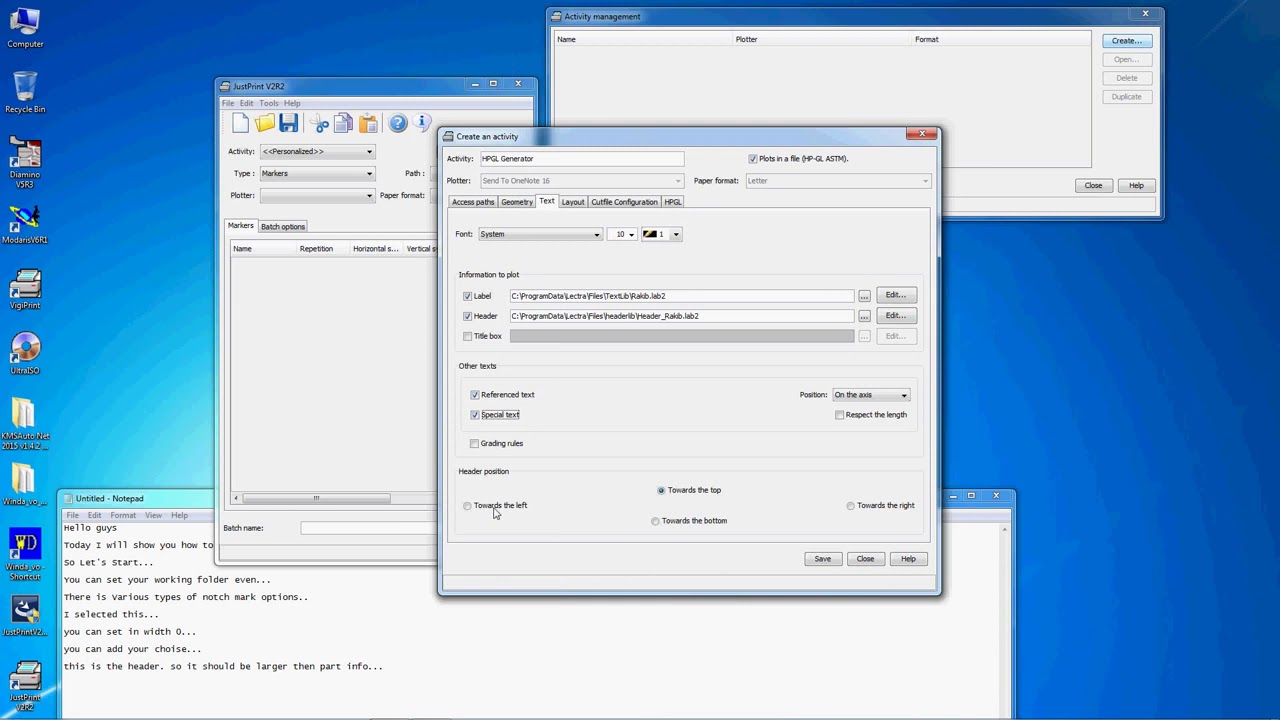Open the Plotter dropdown in JustPrint window

click(317, 196)
